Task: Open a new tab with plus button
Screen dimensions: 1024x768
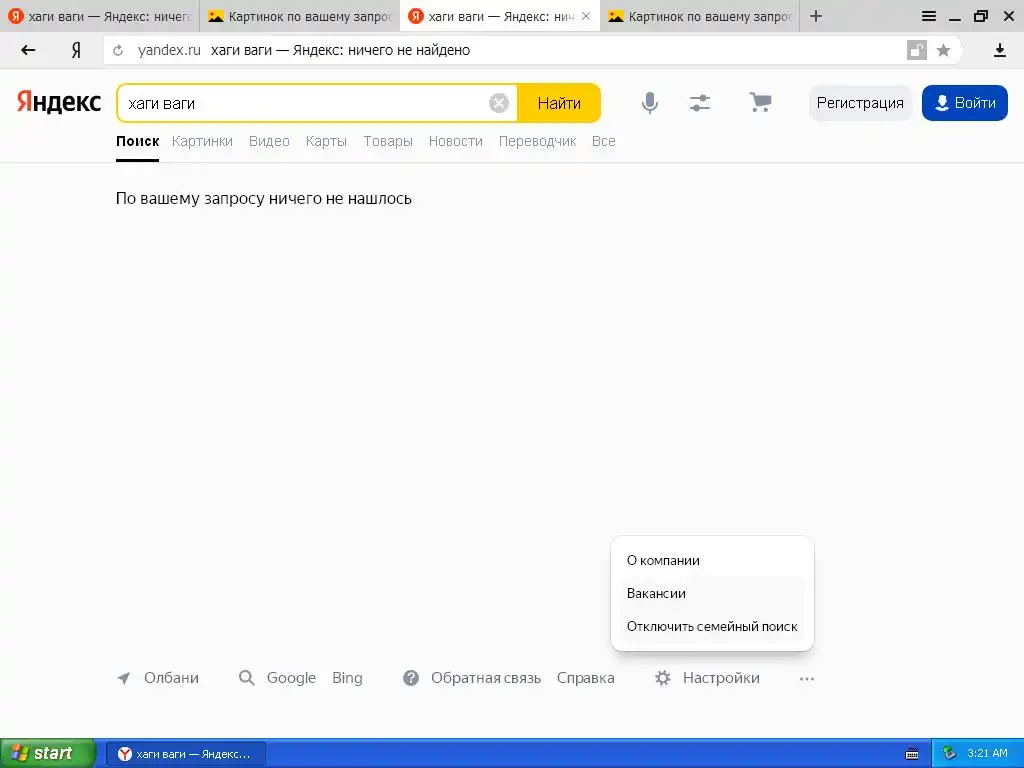Action: point(816,16)
